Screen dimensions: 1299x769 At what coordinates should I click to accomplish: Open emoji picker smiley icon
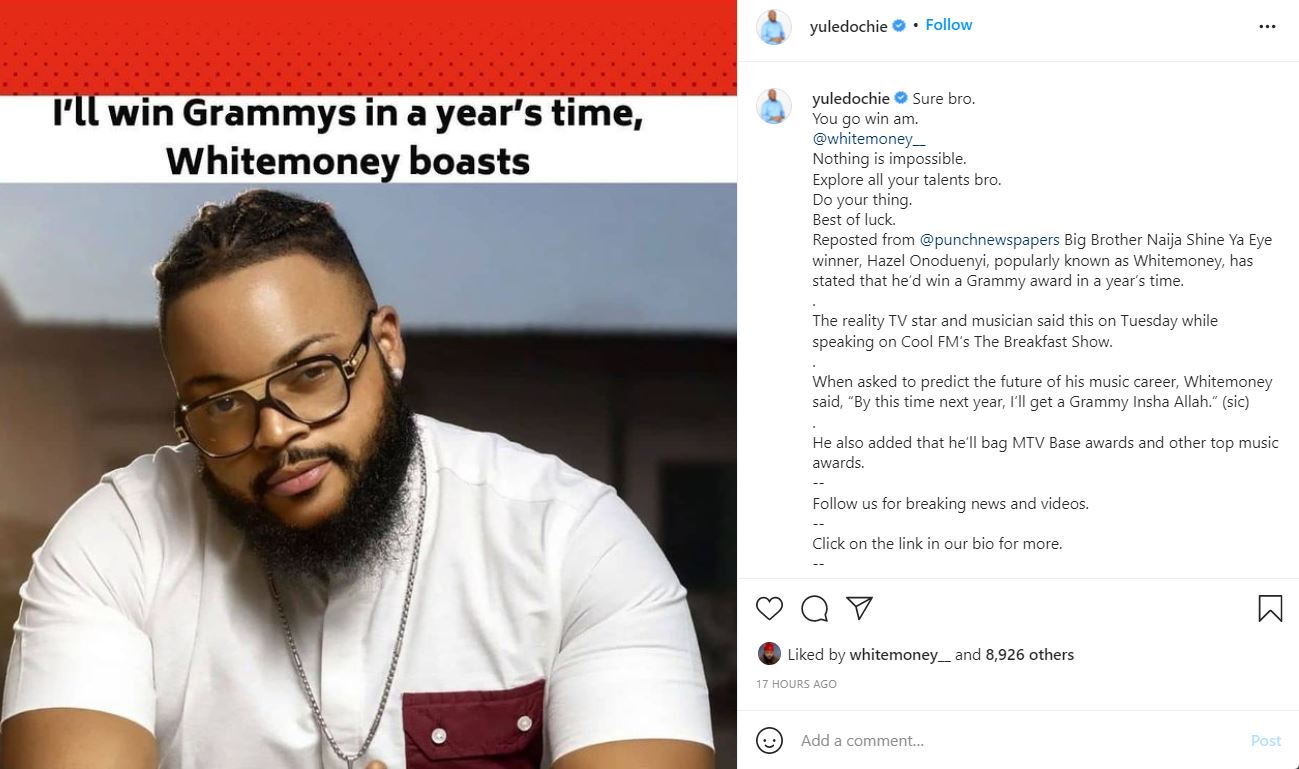pyautogui.click(x=769, y=740)
